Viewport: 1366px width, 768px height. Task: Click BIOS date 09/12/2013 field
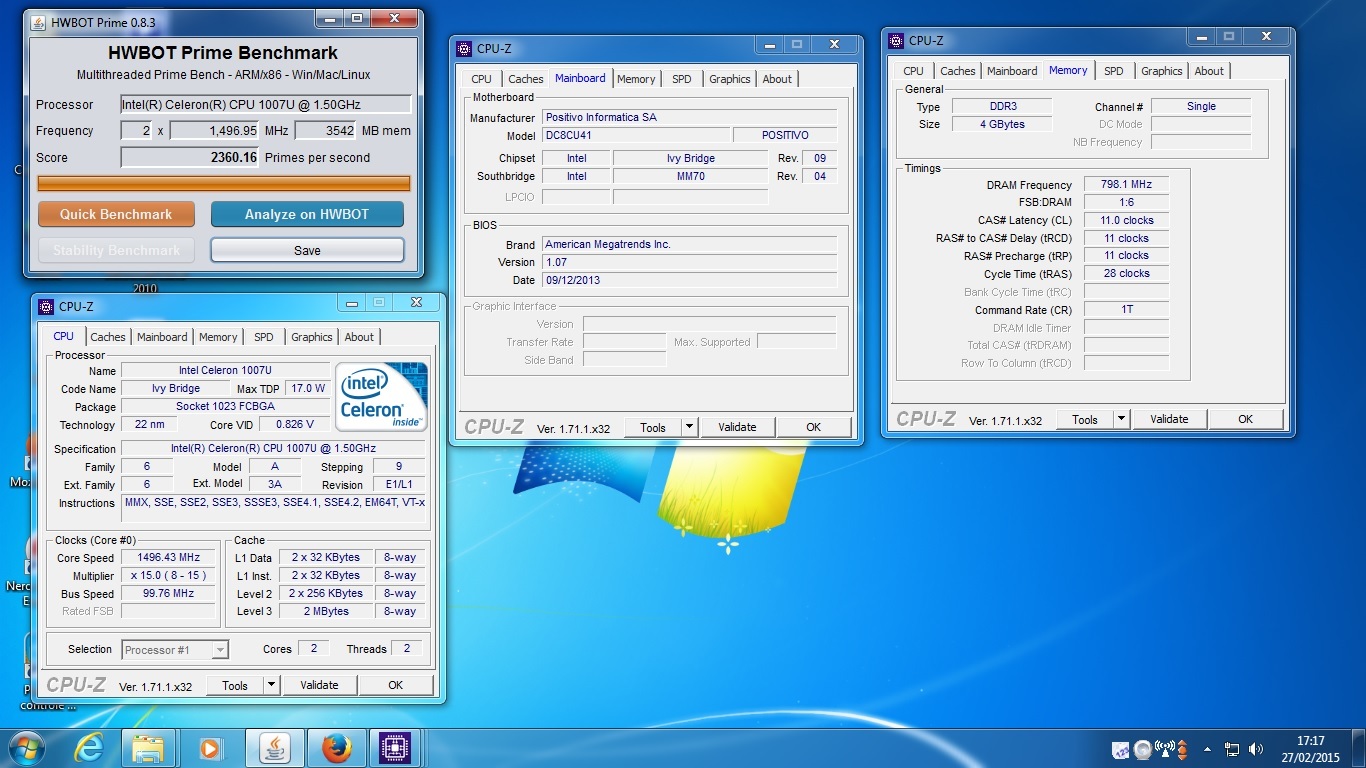click(x=689, y=280)
